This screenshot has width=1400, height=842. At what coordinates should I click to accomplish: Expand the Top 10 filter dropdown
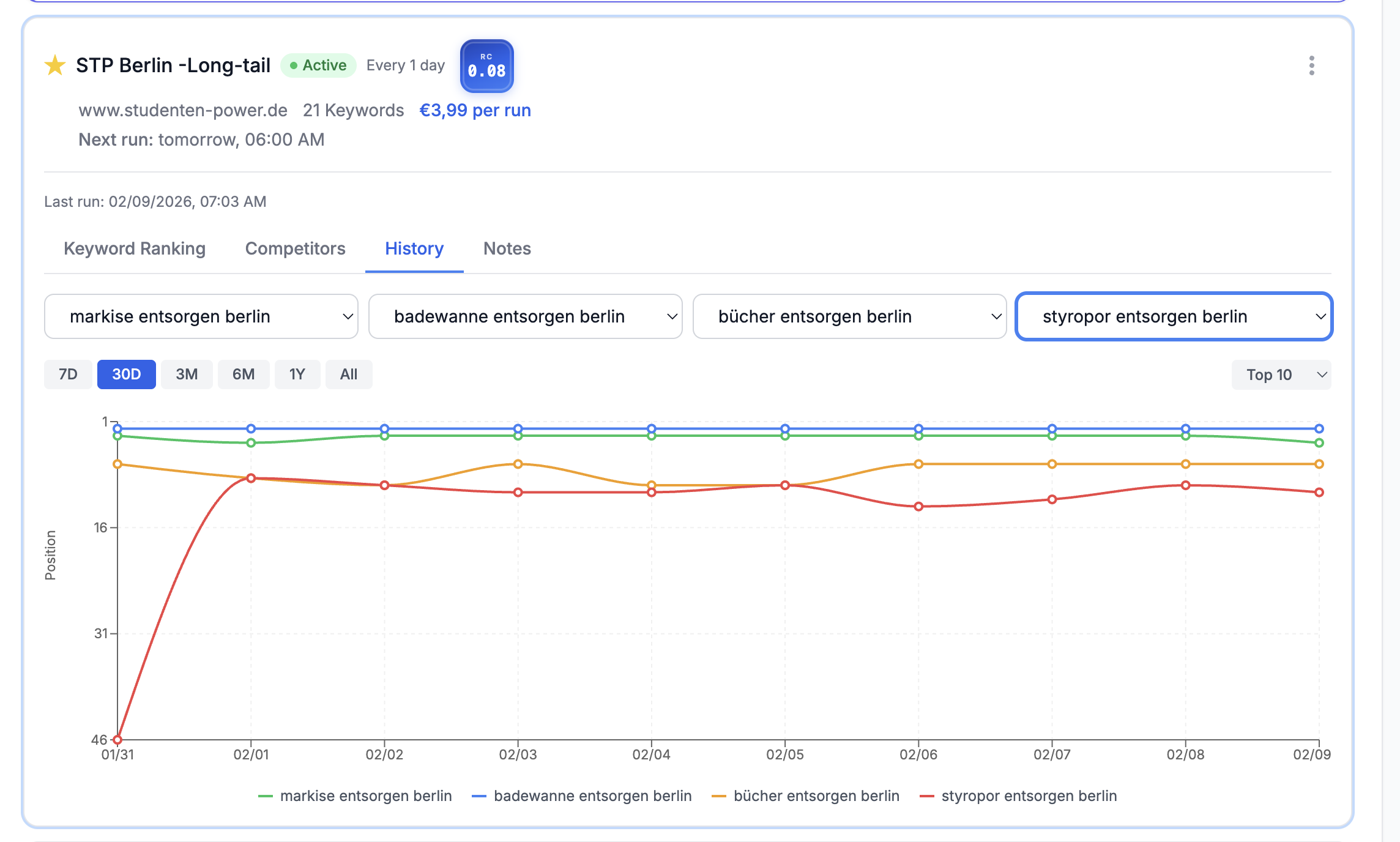1281,374
